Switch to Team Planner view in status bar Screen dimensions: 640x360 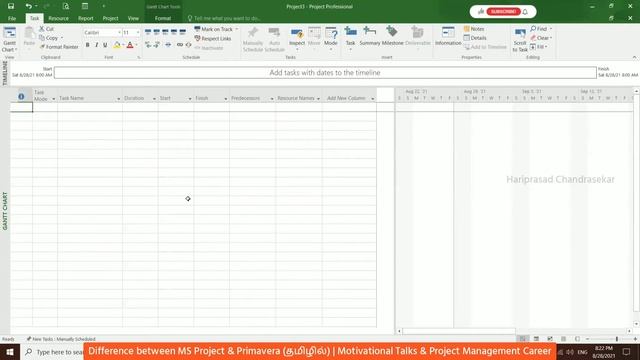[550, 339]
